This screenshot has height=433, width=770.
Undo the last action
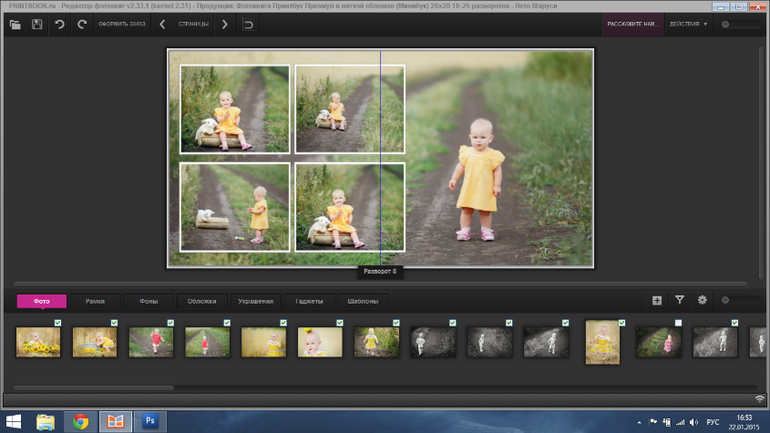60,24
